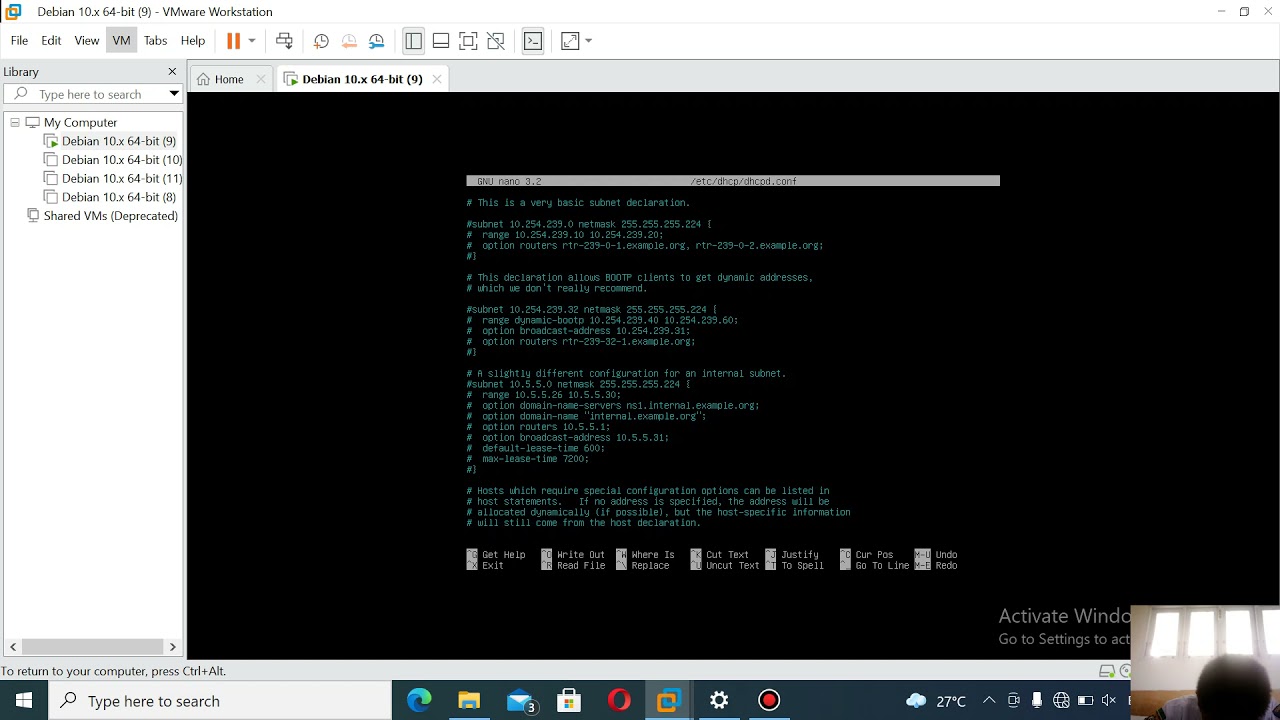
Task: Close the Debian 10.x 64-bit (9) tab
Action: [437, 79]
